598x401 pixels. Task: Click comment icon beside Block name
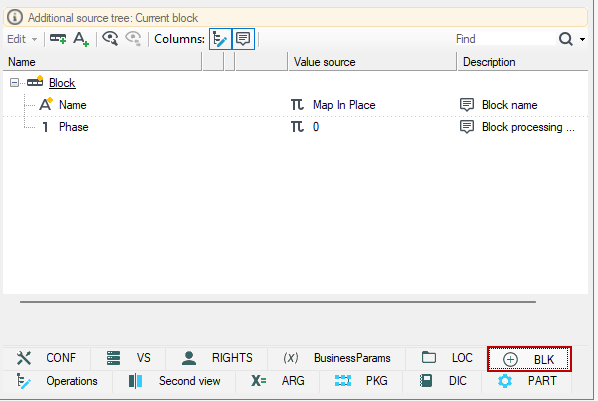[x=467, y=105]
